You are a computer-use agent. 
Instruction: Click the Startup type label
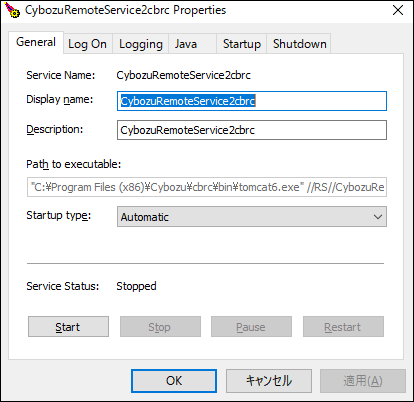59,216
